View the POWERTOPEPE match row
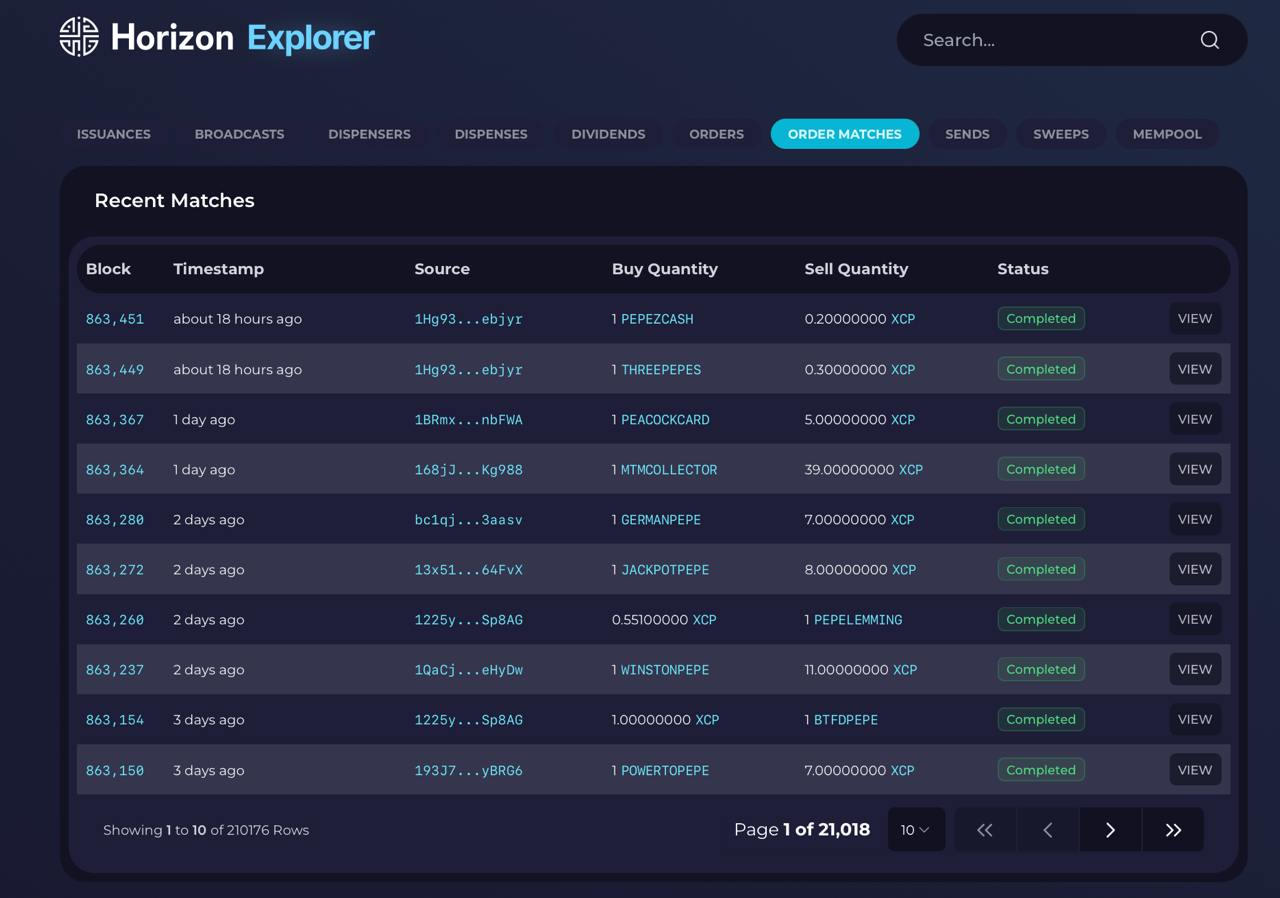 coord(1195,770)
